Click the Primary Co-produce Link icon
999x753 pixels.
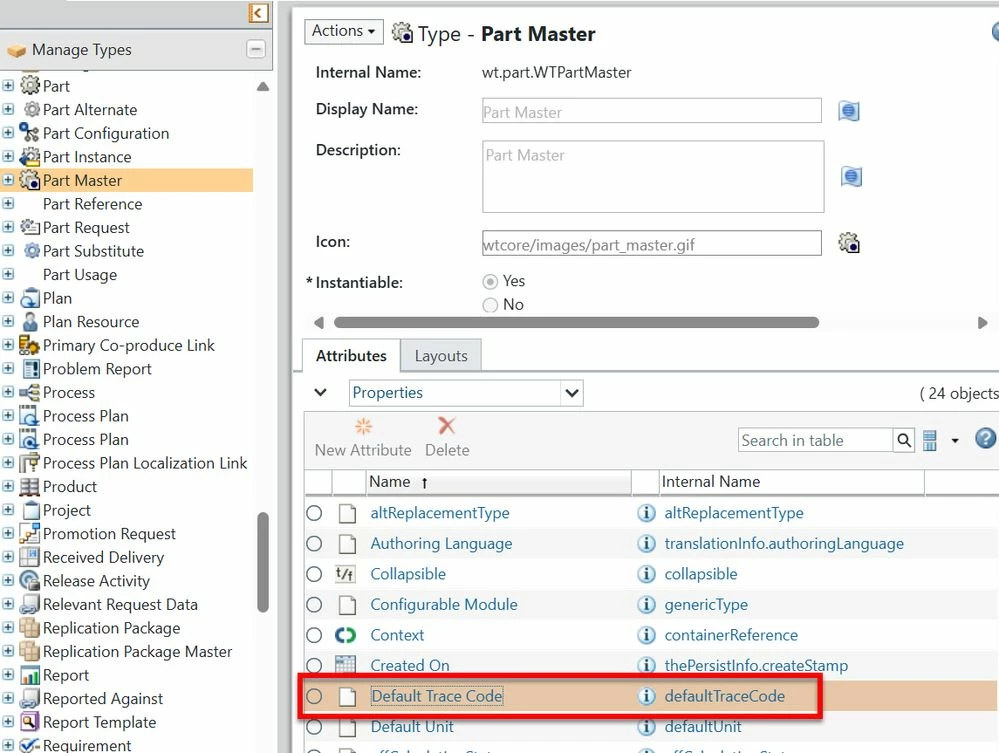click(29, 345)
